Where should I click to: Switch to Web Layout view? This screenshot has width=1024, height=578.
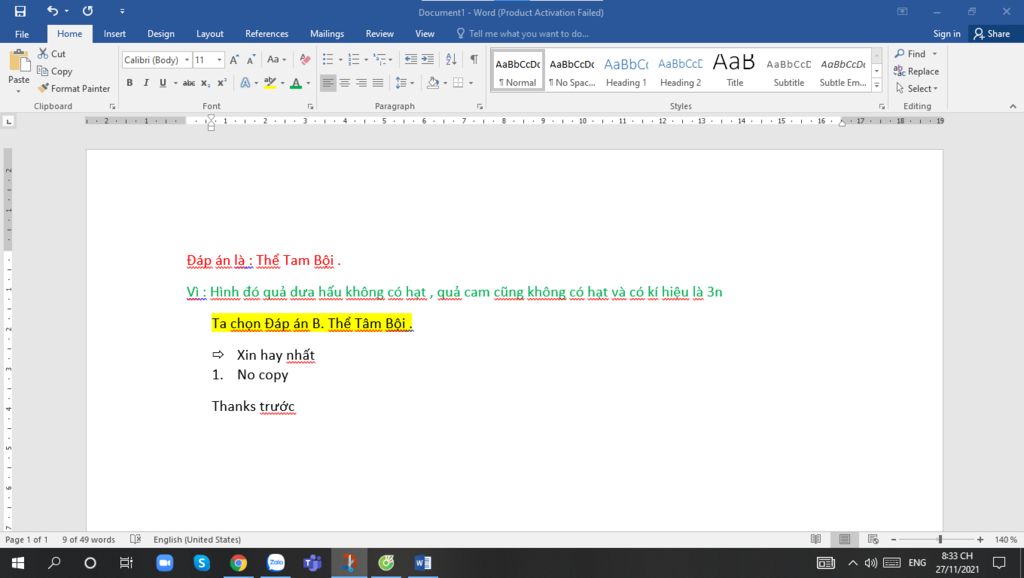873,539
